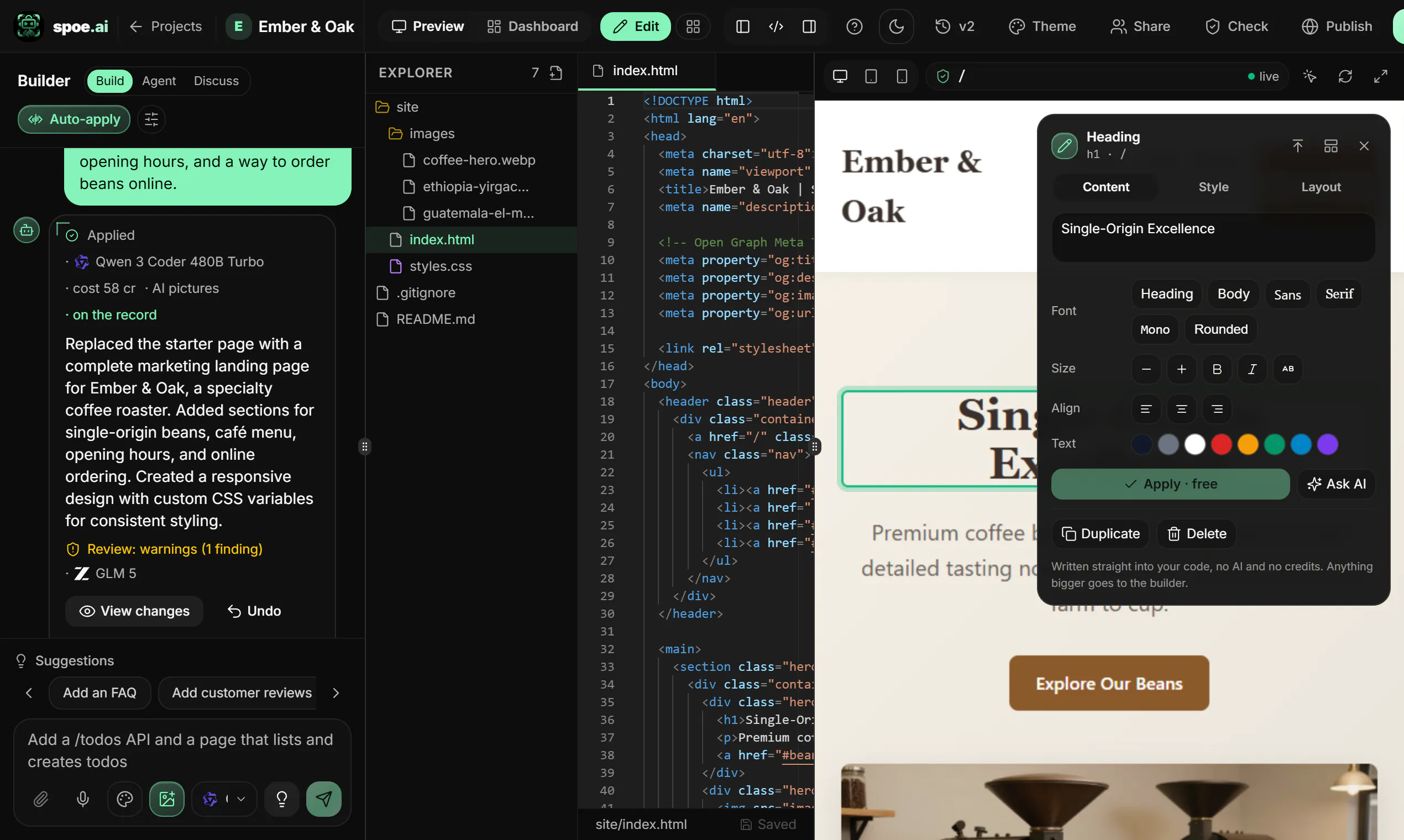Click the Share button
The height and width of the screenshot is (840, 1404).
[x=1140, y=26]
